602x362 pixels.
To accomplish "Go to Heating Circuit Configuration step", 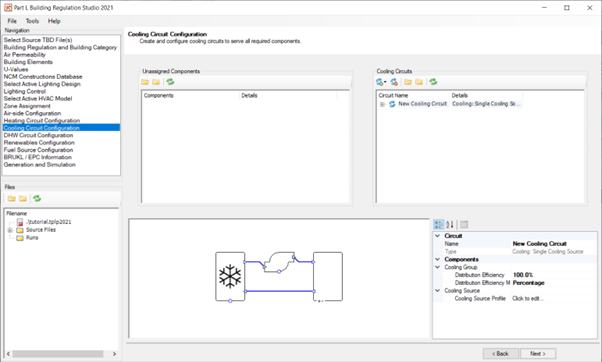I will (x=42, y=121).
